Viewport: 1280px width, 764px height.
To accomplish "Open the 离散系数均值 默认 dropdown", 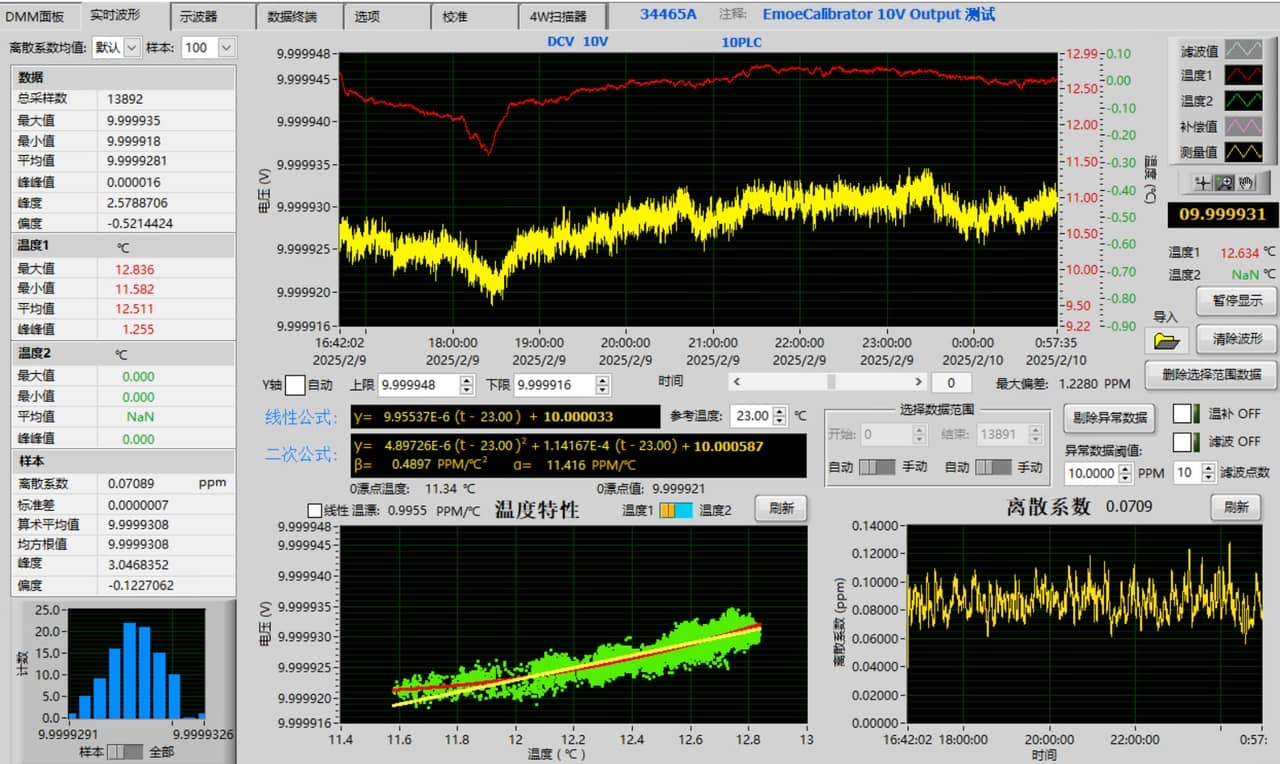I will coord(117,47).
